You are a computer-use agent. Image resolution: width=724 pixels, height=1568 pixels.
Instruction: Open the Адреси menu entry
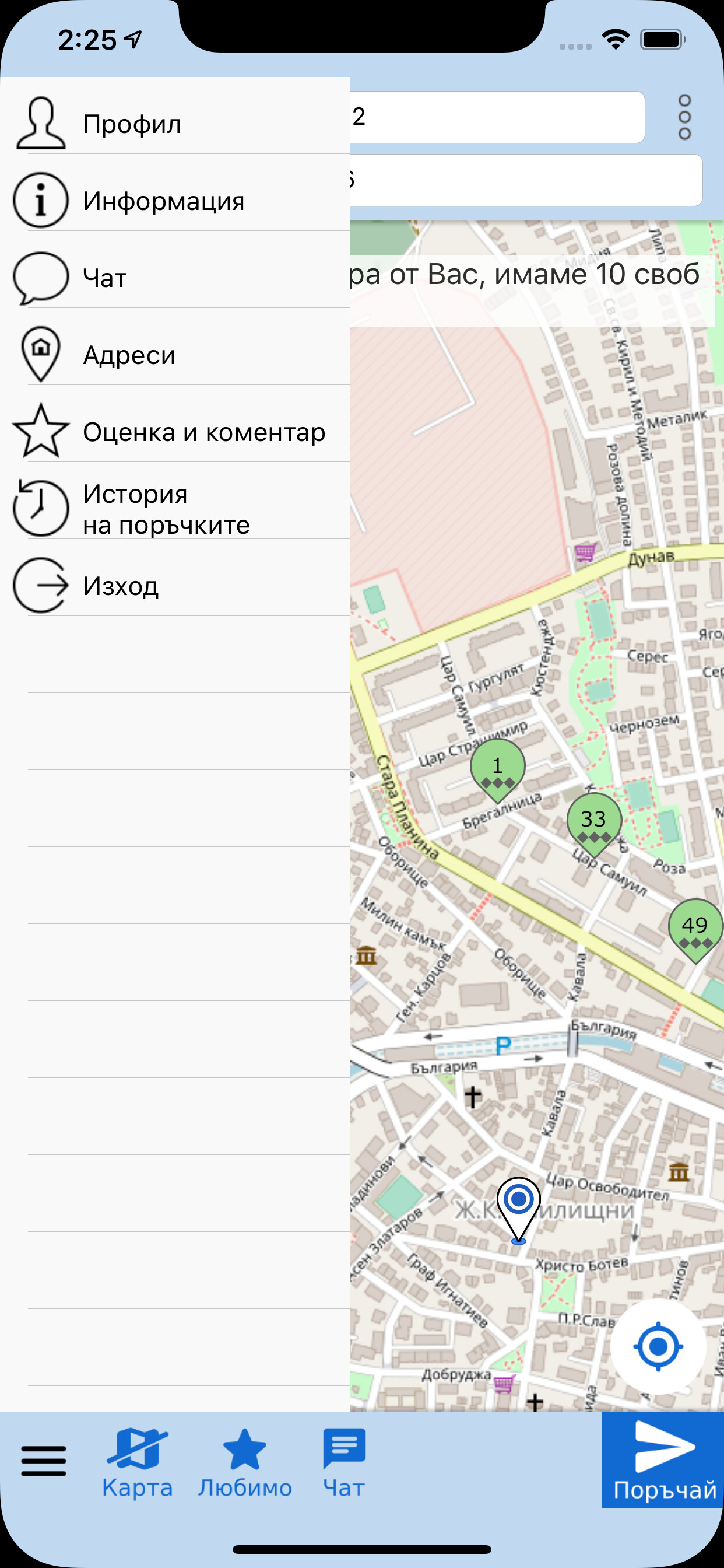click(x=175, y=346)
